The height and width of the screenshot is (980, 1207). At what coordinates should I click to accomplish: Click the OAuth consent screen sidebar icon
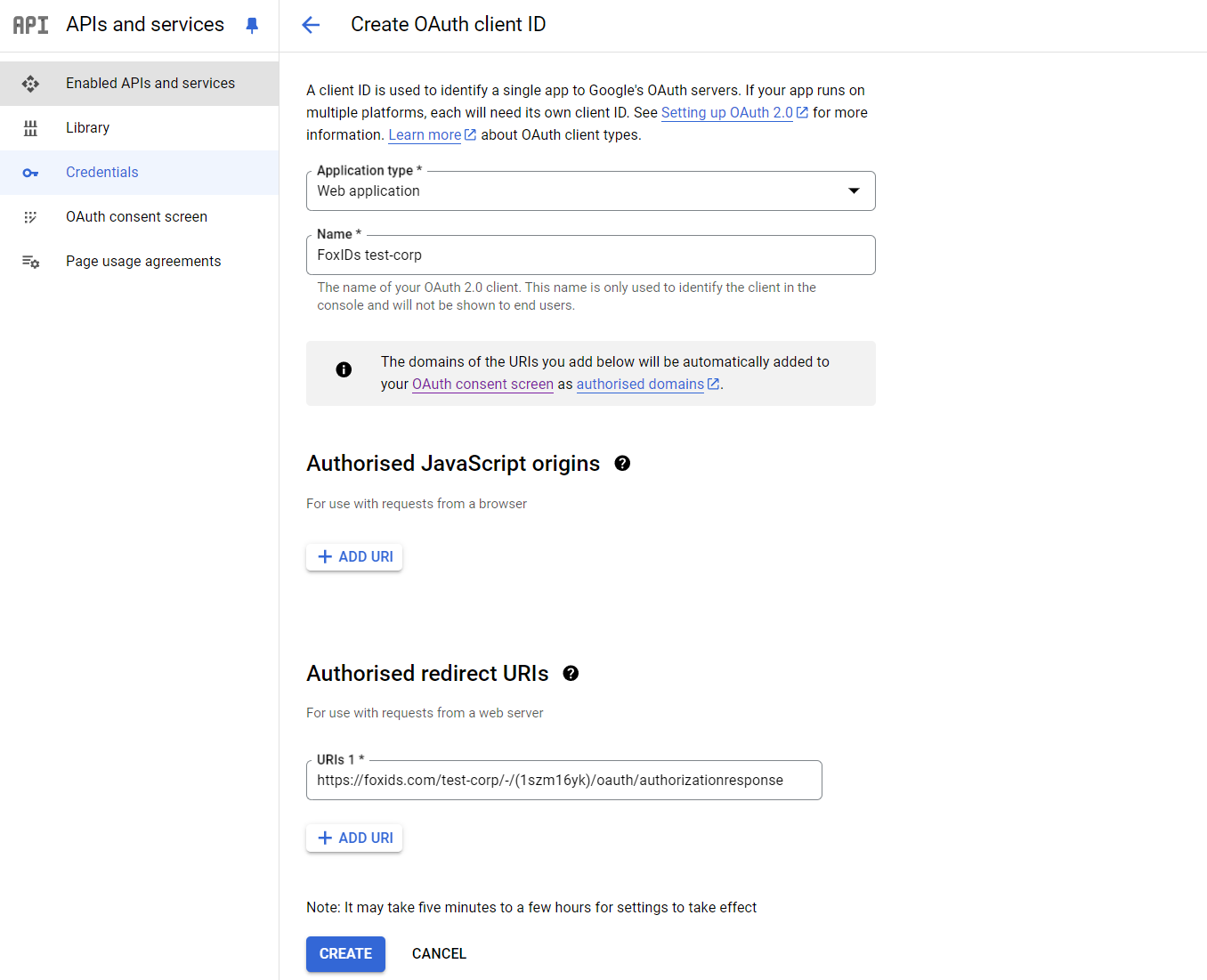pos(30,216)
